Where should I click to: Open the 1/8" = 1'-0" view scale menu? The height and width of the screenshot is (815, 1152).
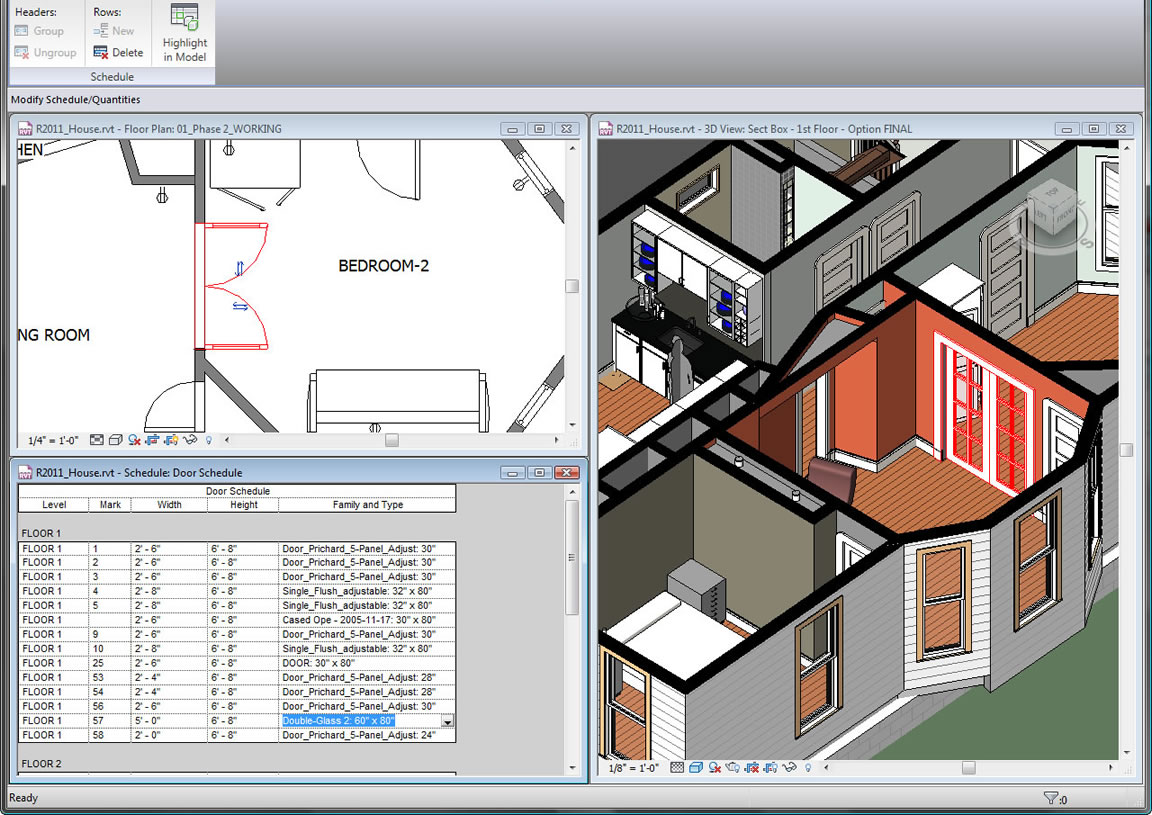point(633,767)
